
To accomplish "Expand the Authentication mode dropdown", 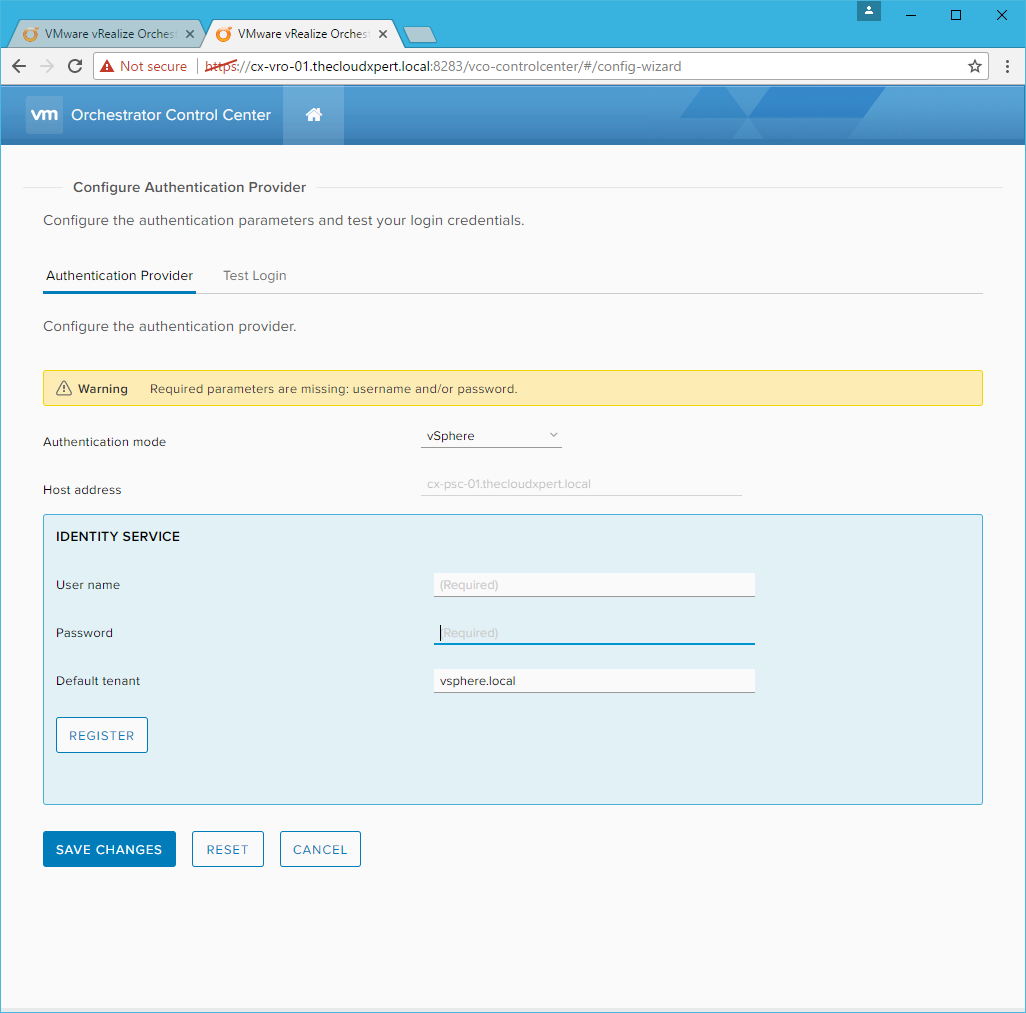I will coord(491,436).
